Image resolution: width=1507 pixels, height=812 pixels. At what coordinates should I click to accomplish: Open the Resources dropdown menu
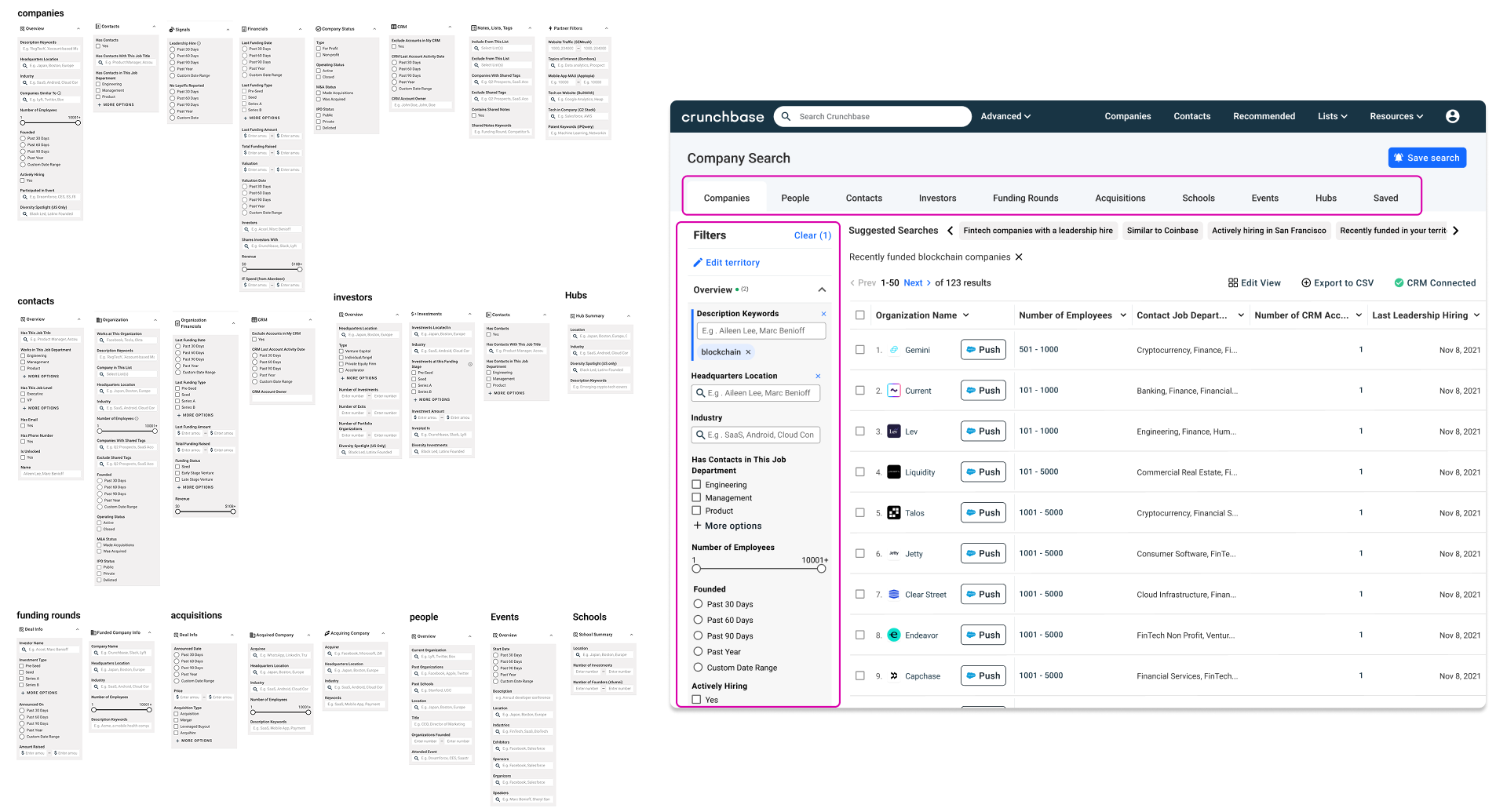[1396, 116]
